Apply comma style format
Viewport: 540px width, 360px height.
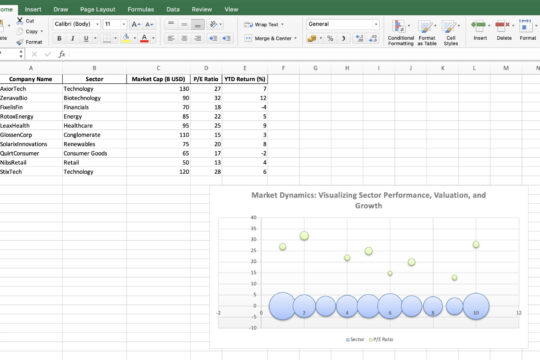click(343, 38)
